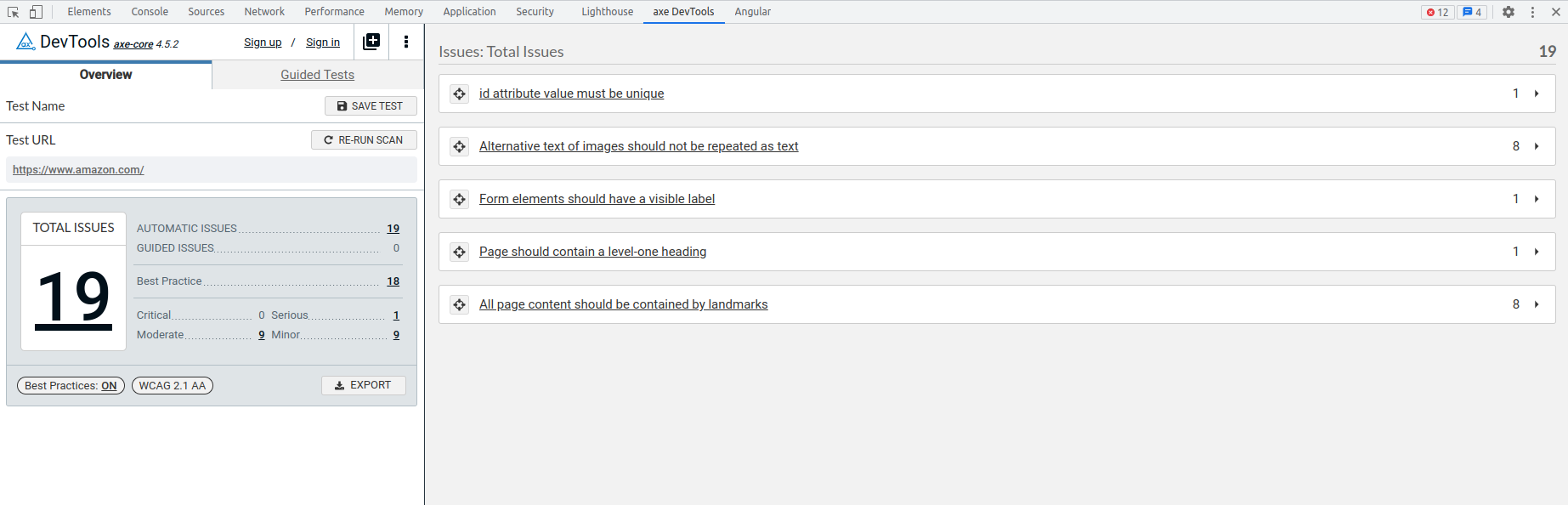This screenshot has width=1568, height=505.
Task: Click the open-in-new-tab icon beside kebab menu
Action: 371,41
